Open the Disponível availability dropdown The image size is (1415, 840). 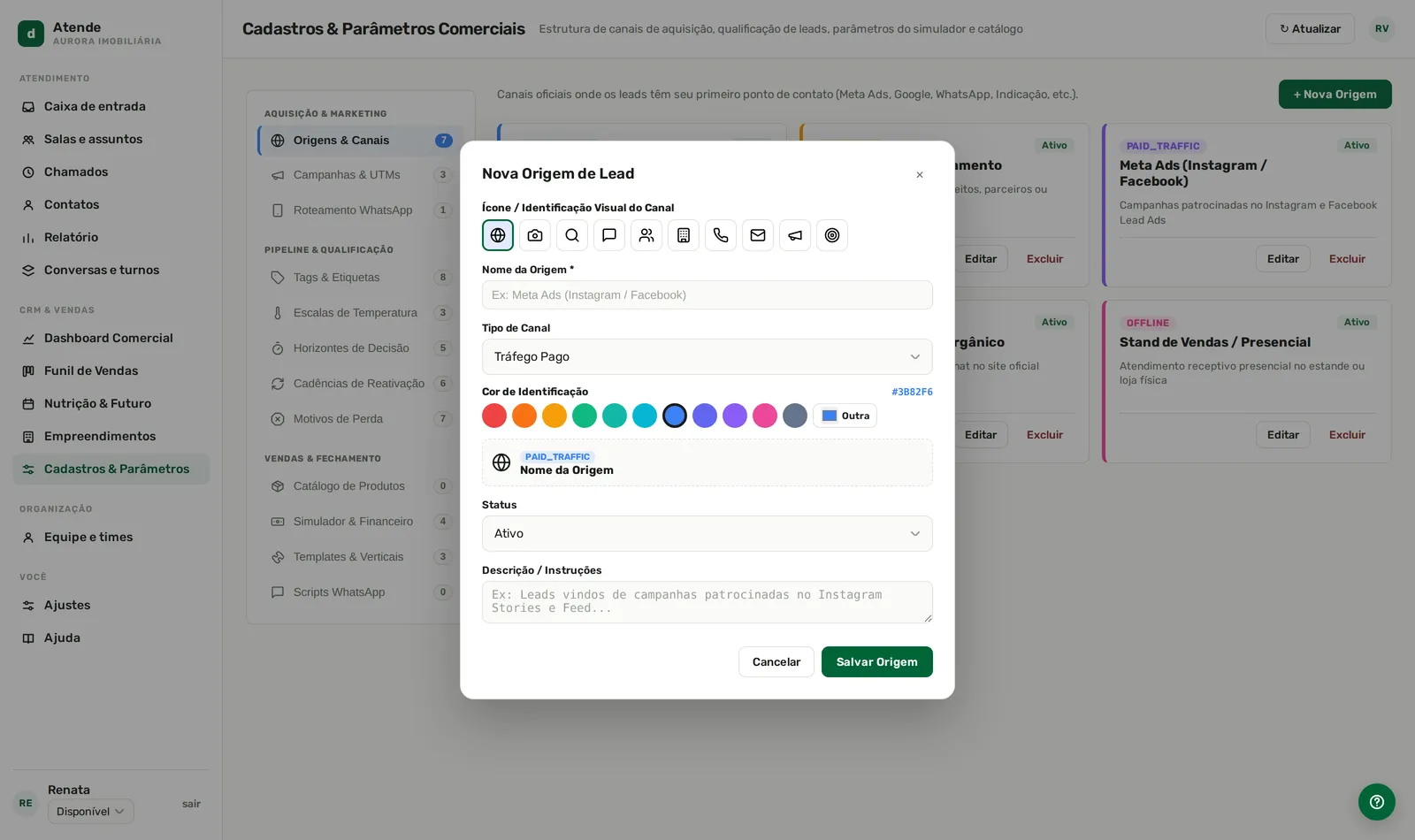coord(91,812)
